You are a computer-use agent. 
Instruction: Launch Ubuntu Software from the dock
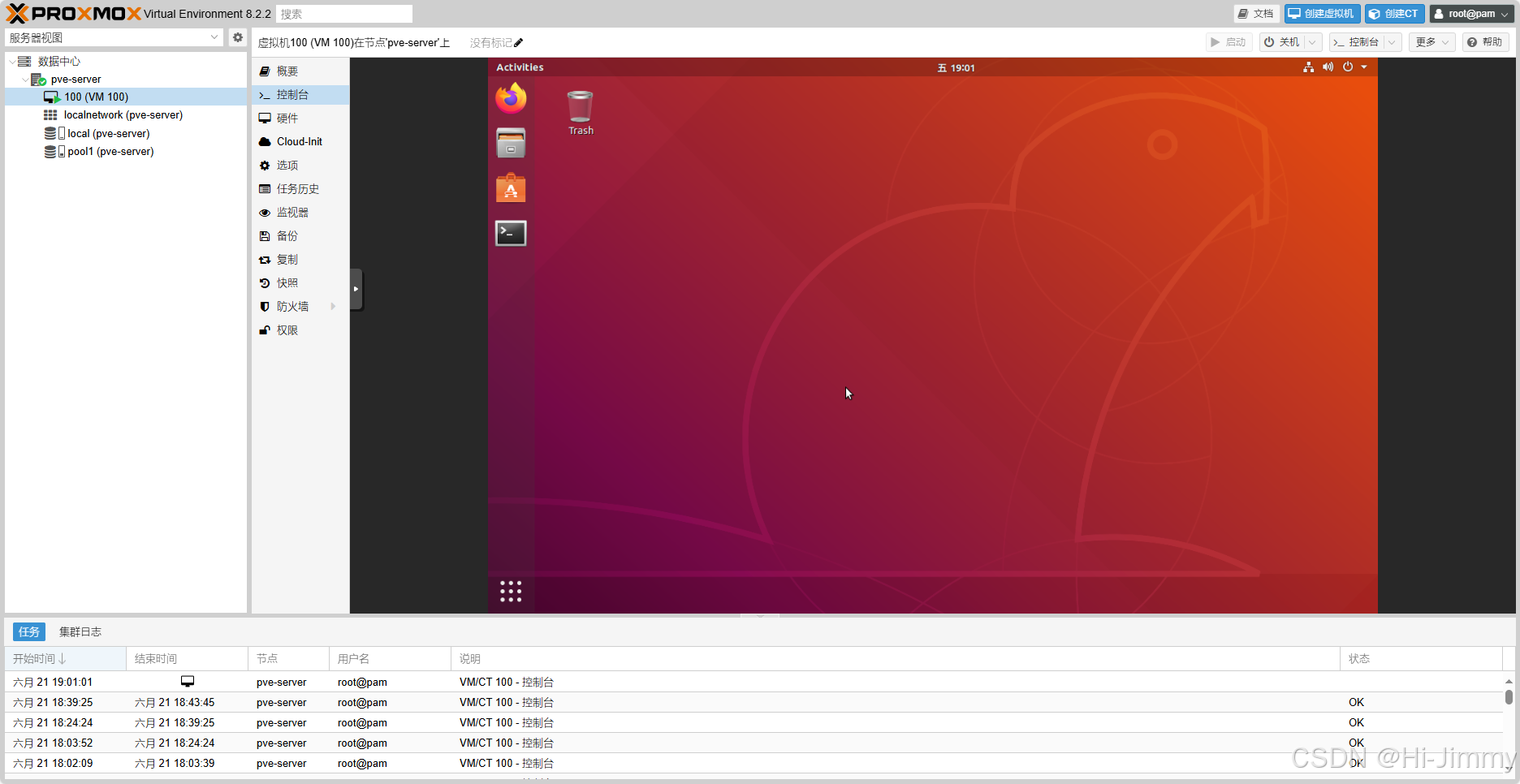point(511,188)
